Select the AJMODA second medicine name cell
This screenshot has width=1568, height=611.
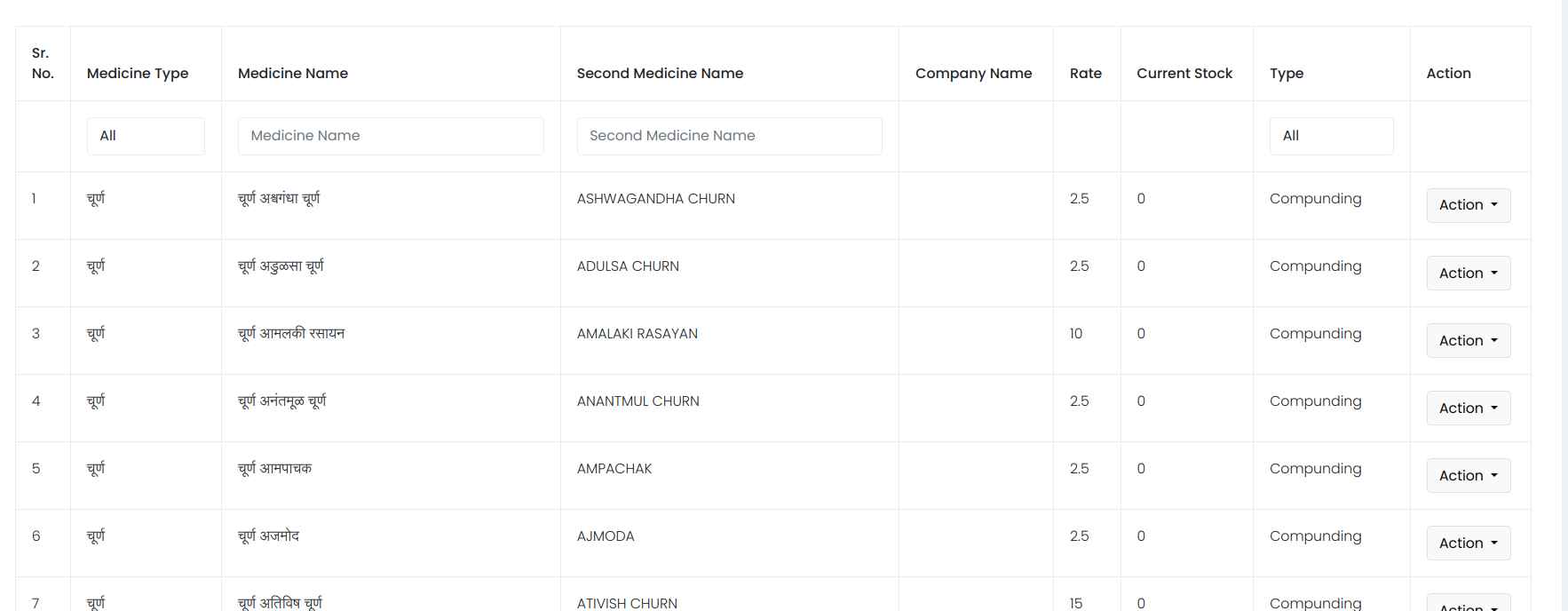[x=606, y=536]
